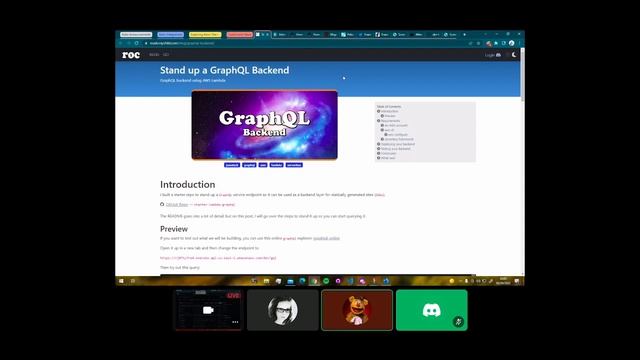This screenshot has height=360, width=640.
Task: Open the GitHub Repo link under Introduction
Action: (177, 204)
